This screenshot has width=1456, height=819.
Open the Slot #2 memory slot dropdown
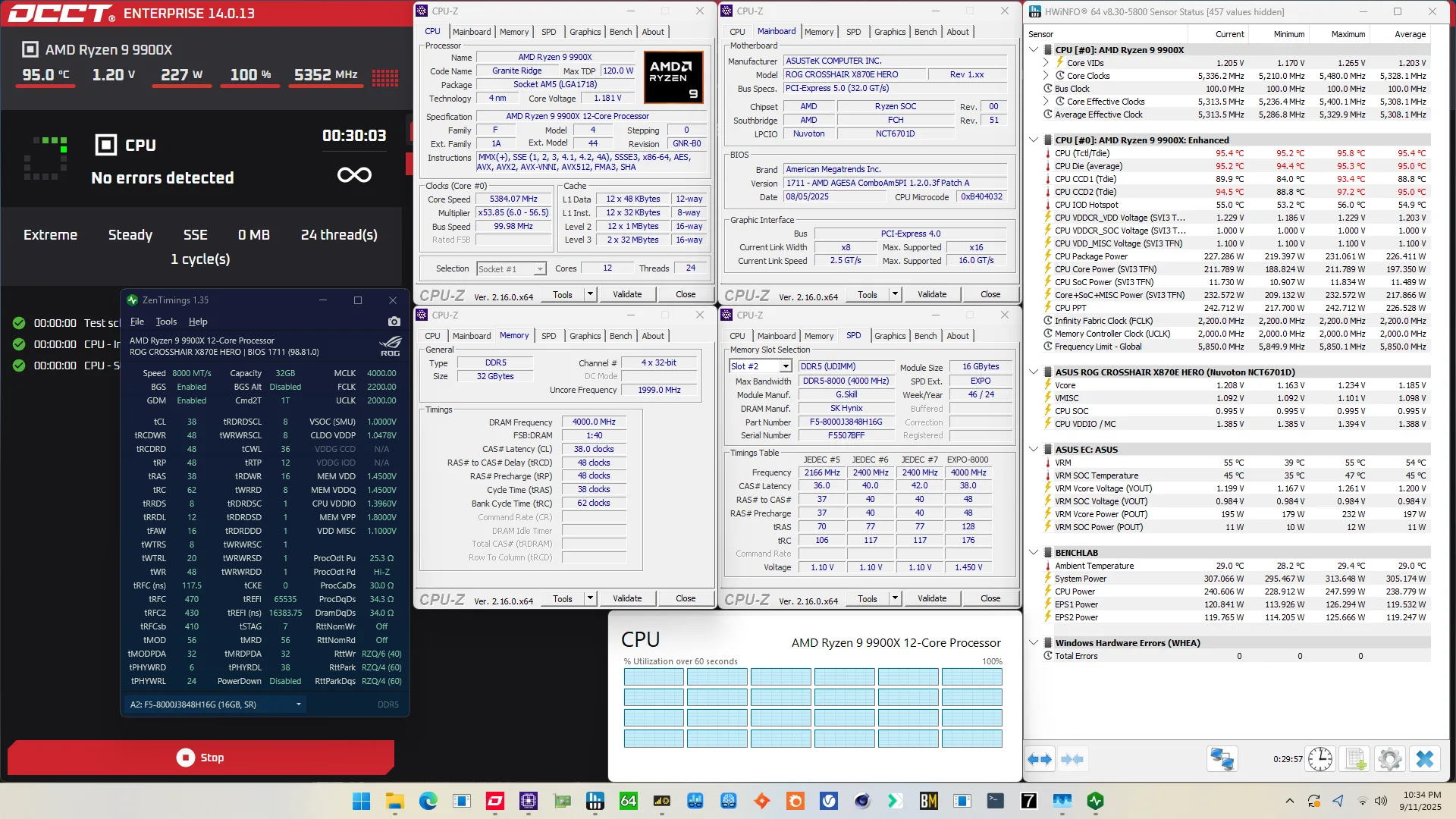tap(786, 367)
